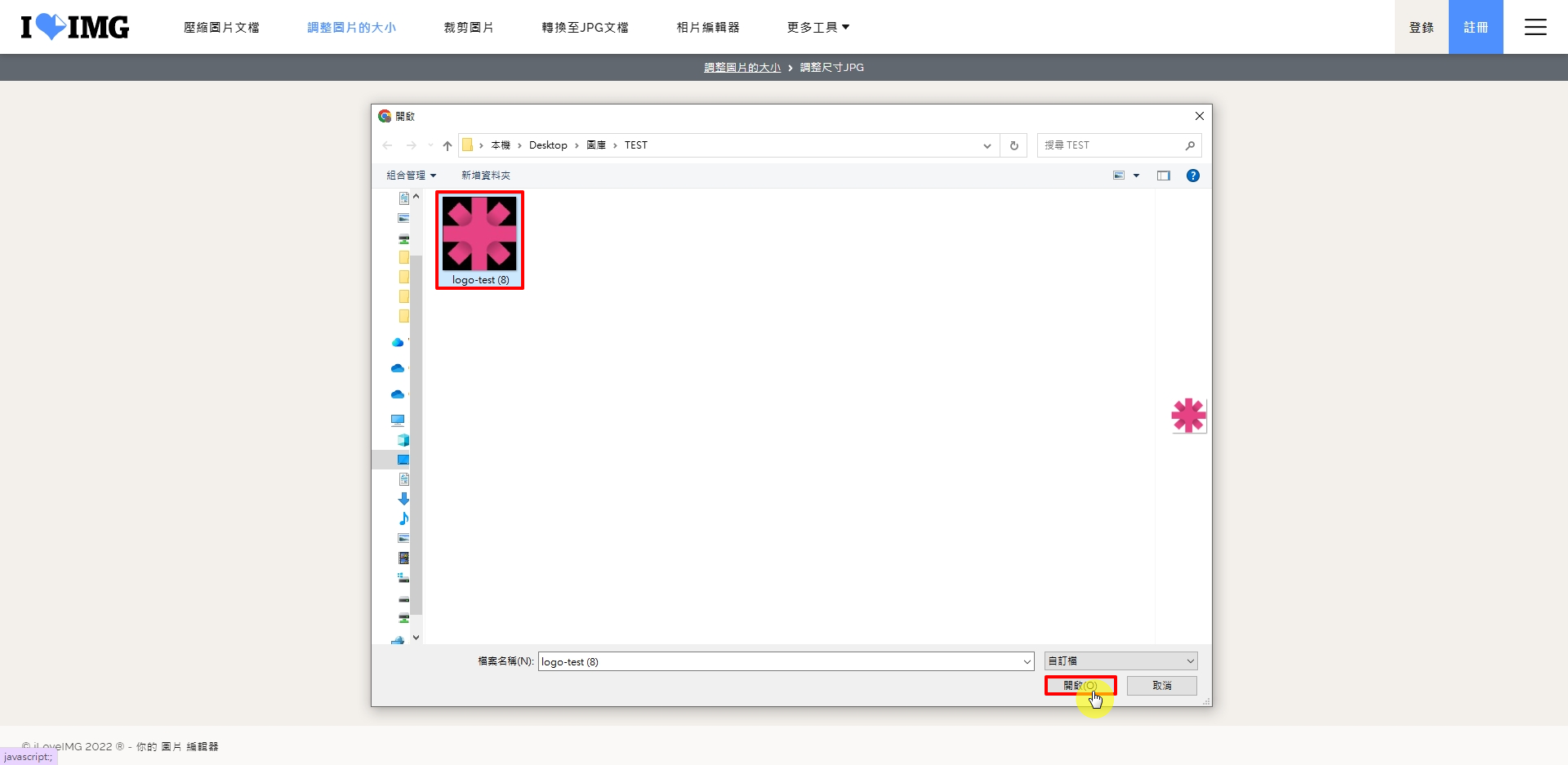The image size is (1568, 765).
Task: Click the iLoveIMG logo
Action: [x=75, y=27]
